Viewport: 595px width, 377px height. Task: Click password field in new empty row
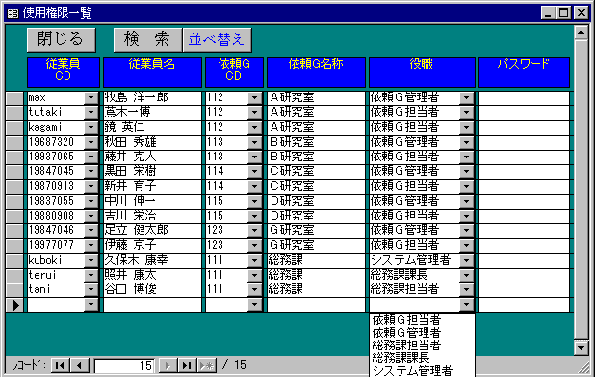[524, 305]
